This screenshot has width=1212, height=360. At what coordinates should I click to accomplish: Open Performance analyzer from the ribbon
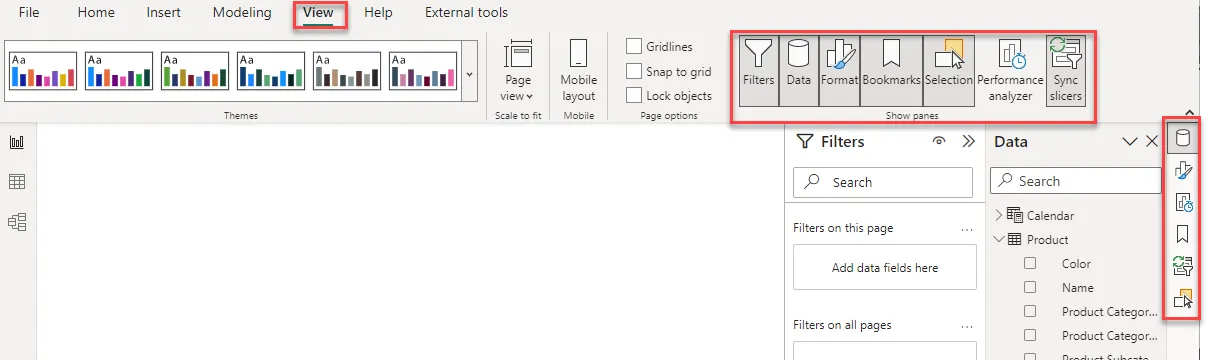[1010, 70]
